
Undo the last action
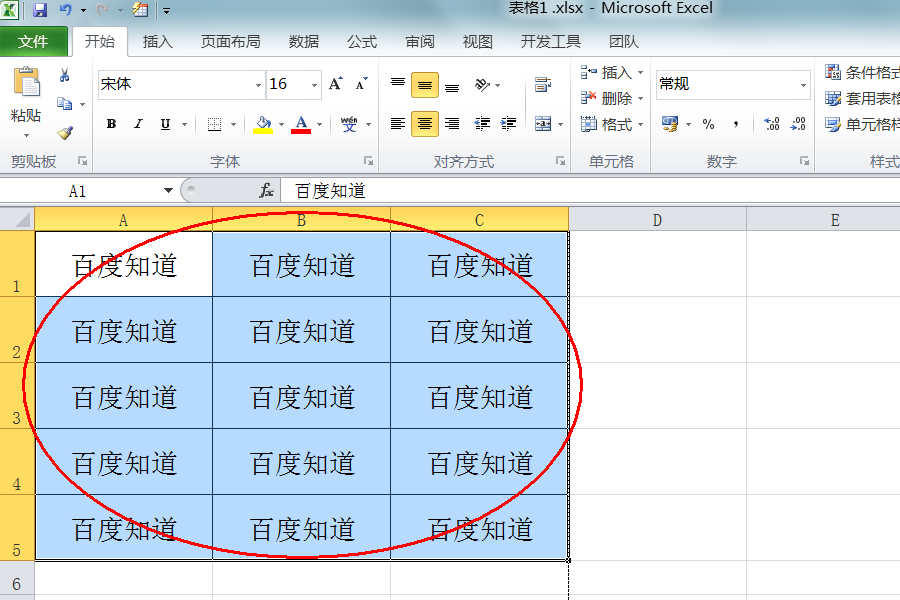tap(65, 10)
